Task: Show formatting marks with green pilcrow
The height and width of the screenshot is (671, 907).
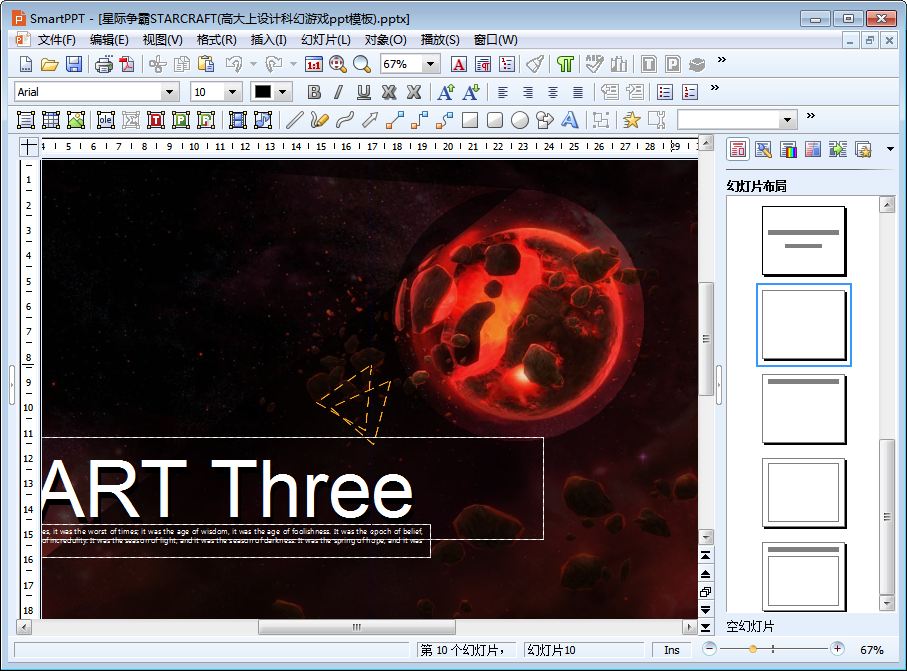Action: click(x=565, y=64)
